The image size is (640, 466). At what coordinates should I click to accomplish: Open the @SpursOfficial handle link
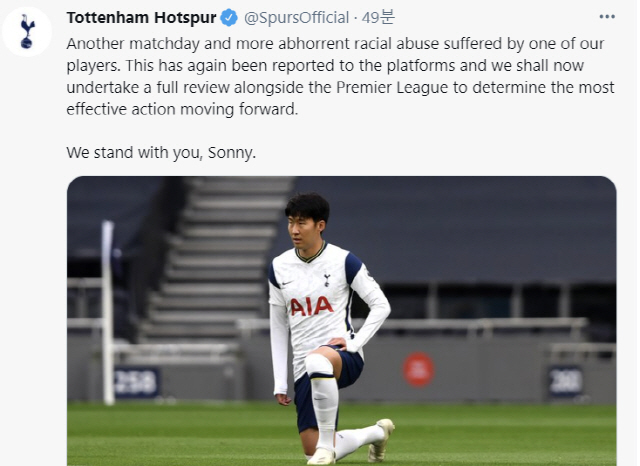296,18
